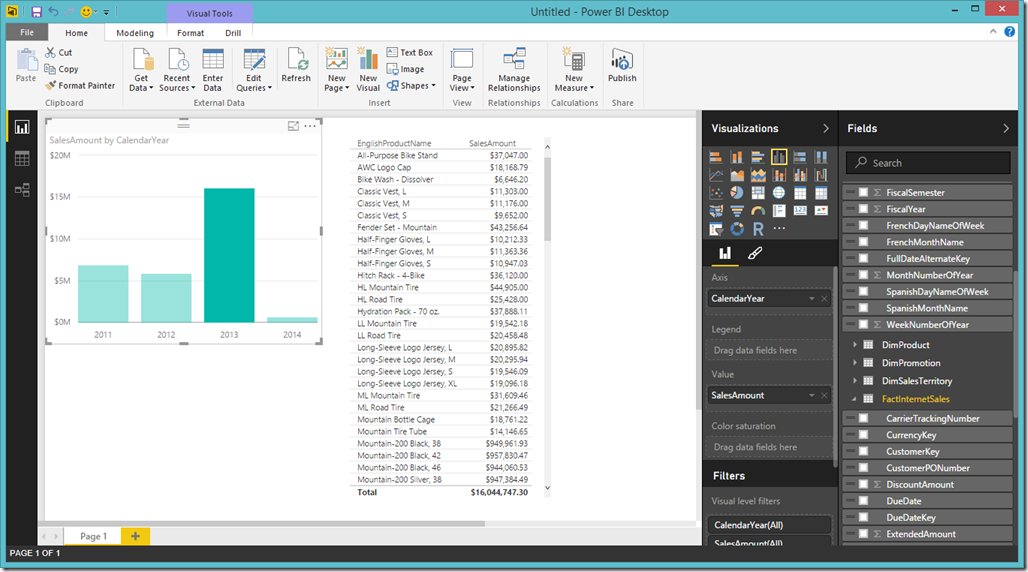Pick the line chart visualization icon
This screenshot has width=1028, height=572.
716,175
